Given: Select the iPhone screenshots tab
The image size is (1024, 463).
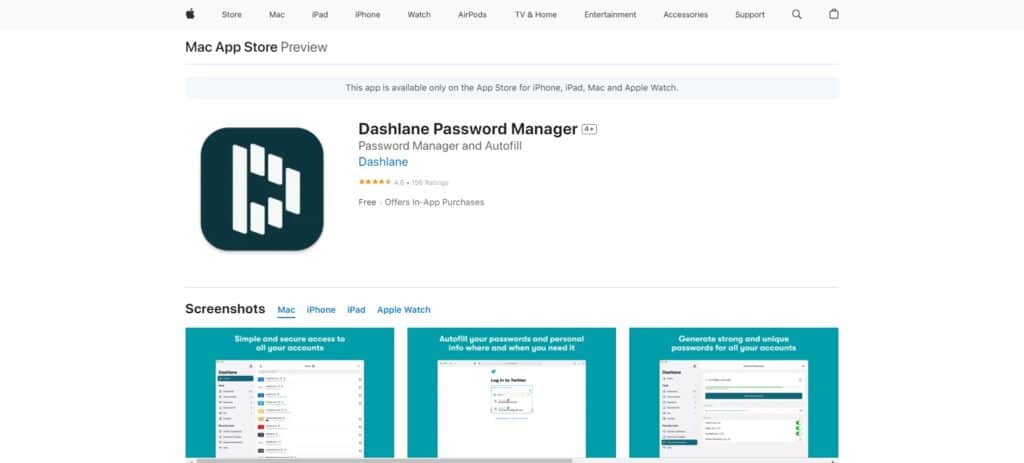Looking at the screenshot, I should pyautogui.click(x=321, y=310).
